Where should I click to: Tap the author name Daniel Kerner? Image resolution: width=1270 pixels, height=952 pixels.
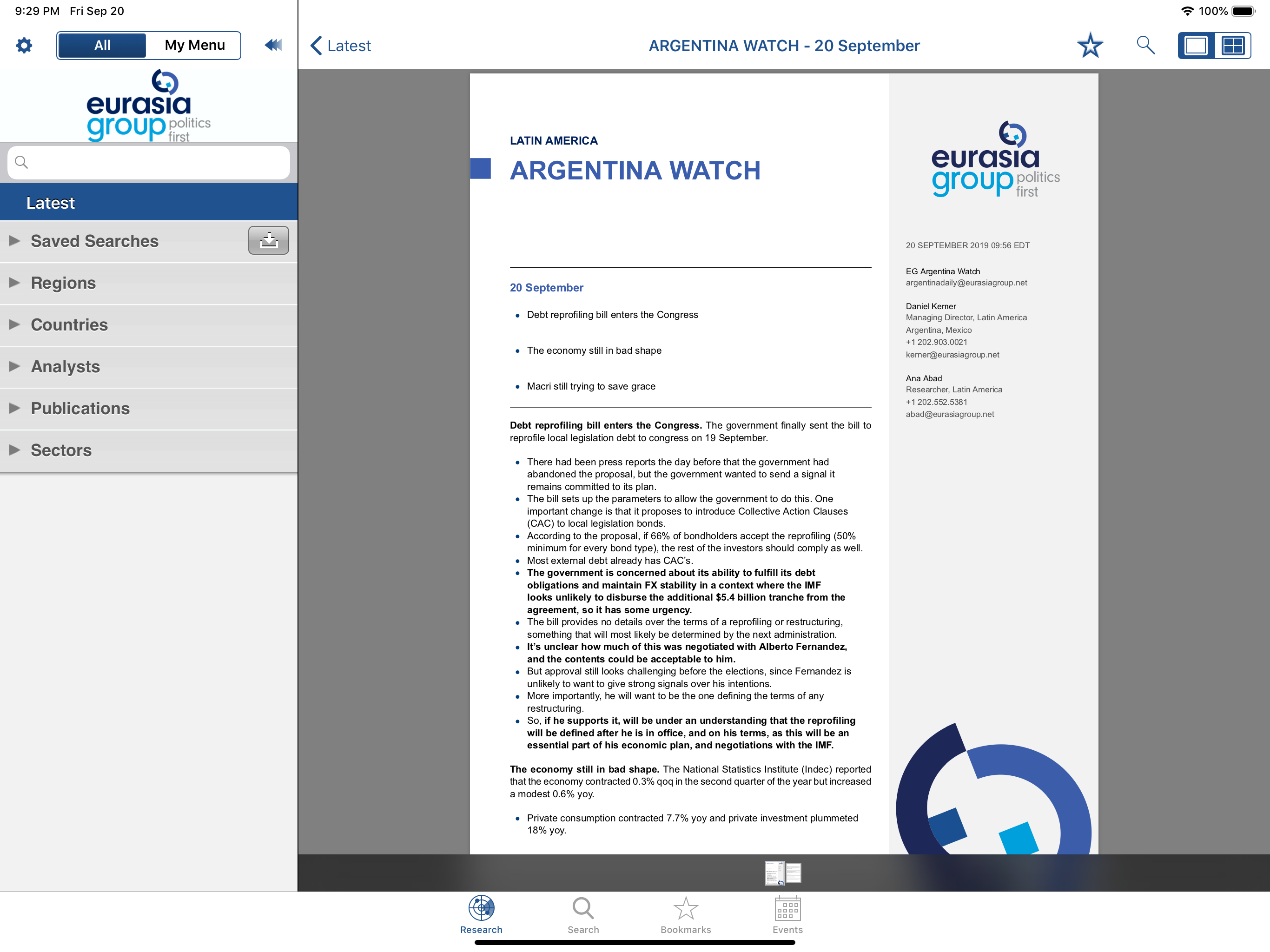tap(931, 307)
